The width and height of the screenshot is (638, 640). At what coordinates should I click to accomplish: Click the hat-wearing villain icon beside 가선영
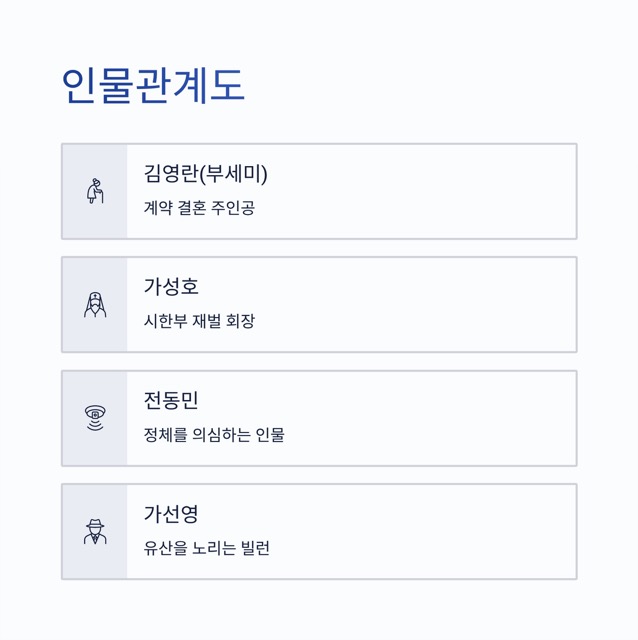tap(95, 531)
